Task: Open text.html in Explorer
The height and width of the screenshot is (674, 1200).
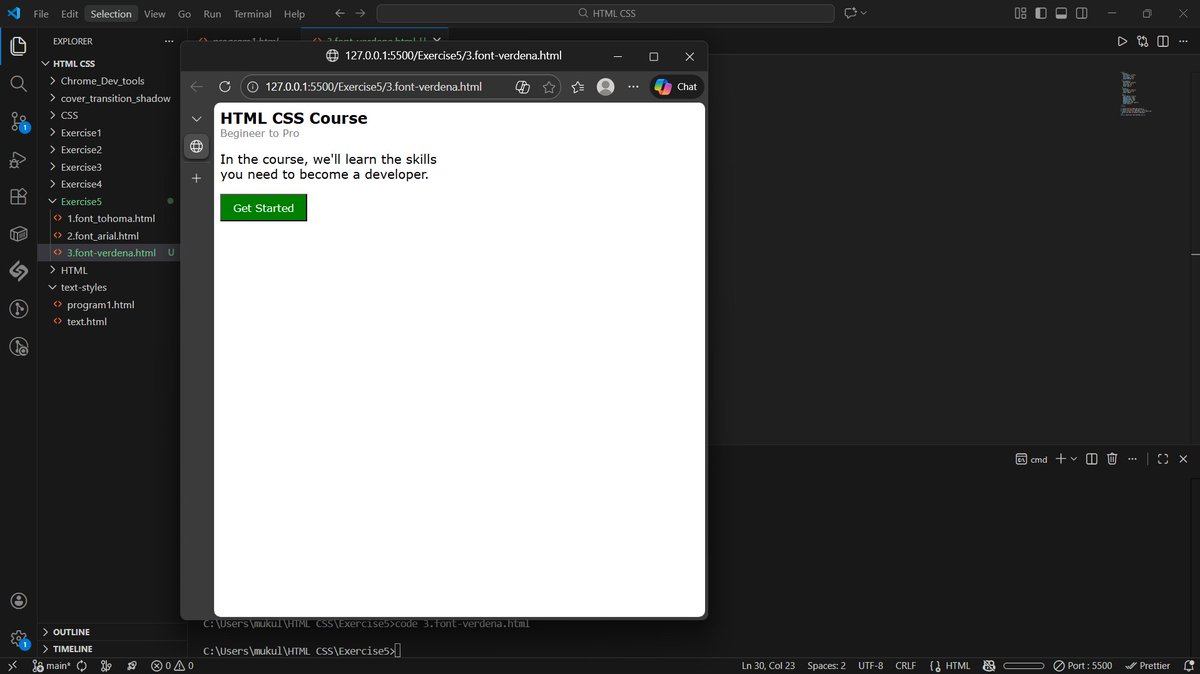Action: point(87,321)
